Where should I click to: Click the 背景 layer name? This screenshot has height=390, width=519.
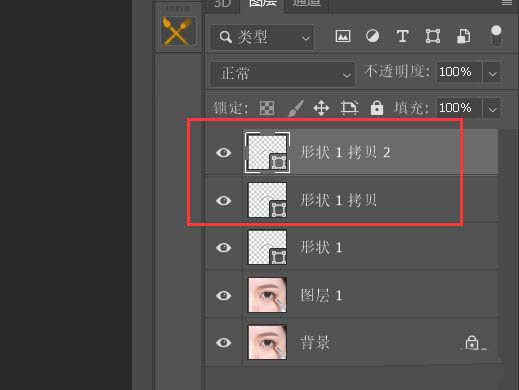pos(315,343)
